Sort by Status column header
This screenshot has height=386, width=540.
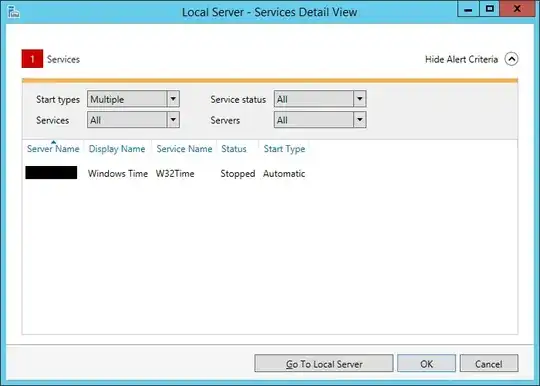coord(234,149)
